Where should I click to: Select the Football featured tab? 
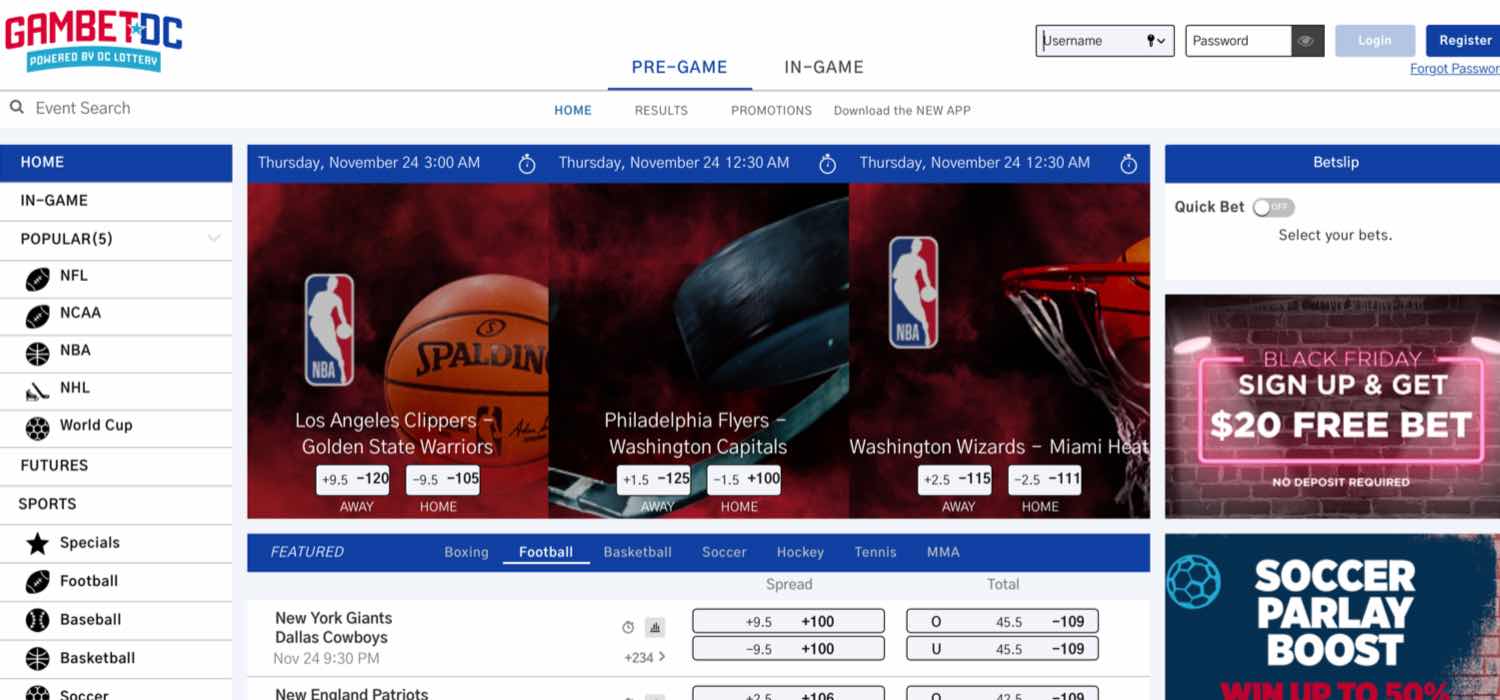point(546,552)
